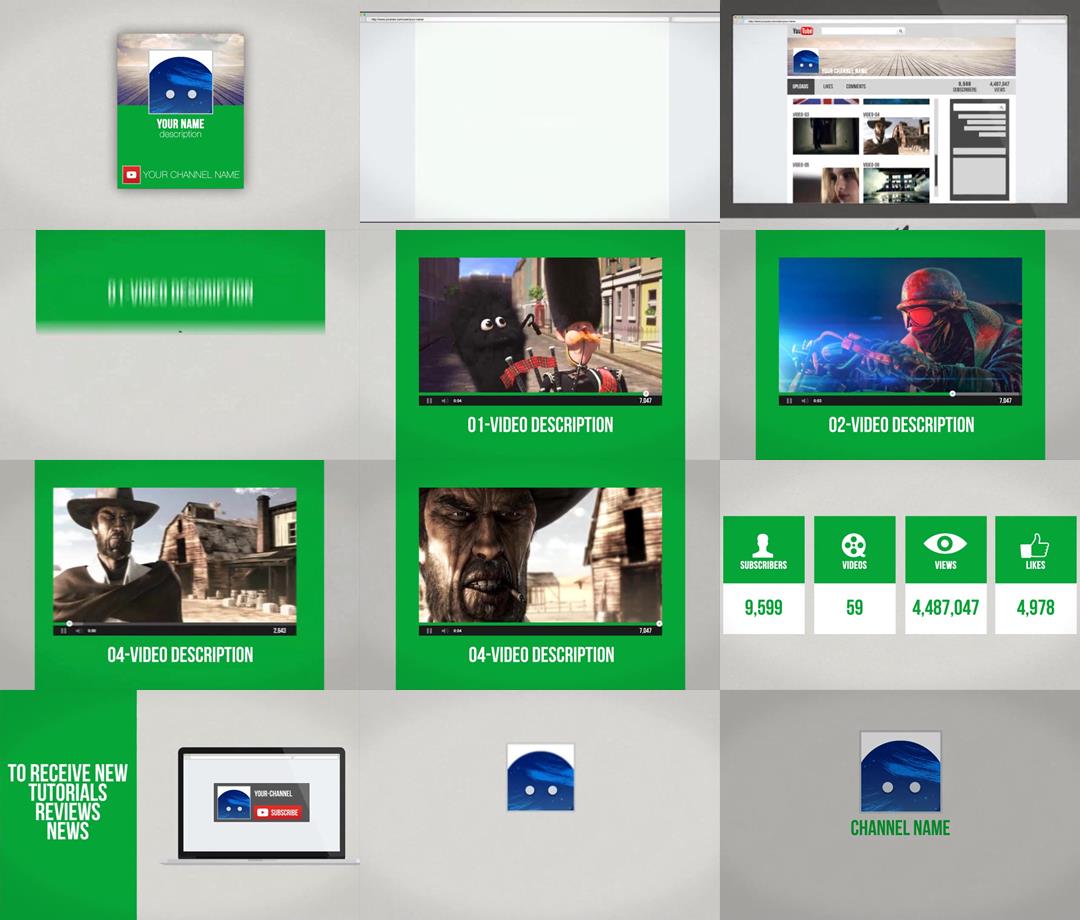The height and width of the screenshot is (920, 1080).
Task: Open the UPLOADS tab
Action: 800,87
